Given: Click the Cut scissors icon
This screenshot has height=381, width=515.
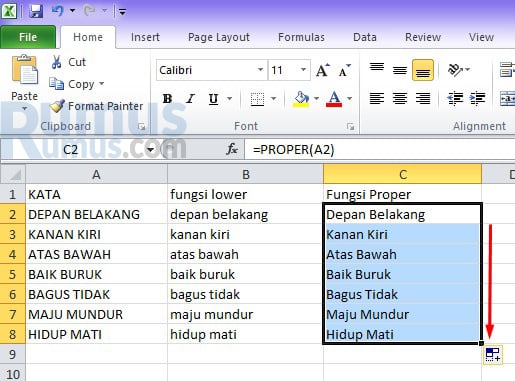Looking at the screenshot, I should click(x=57, y=62).
